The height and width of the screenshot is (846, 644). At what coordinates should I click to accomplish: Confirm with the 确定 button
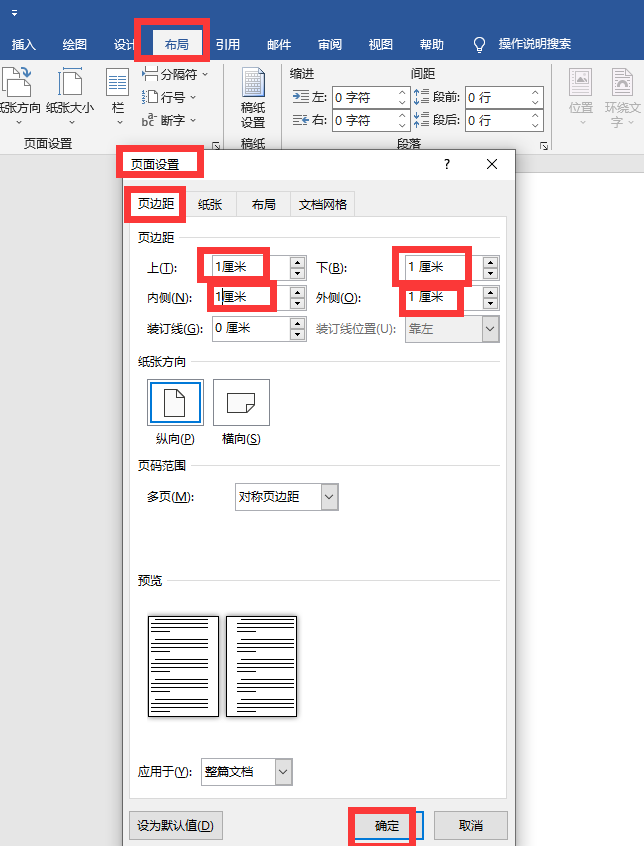[387, 825]
